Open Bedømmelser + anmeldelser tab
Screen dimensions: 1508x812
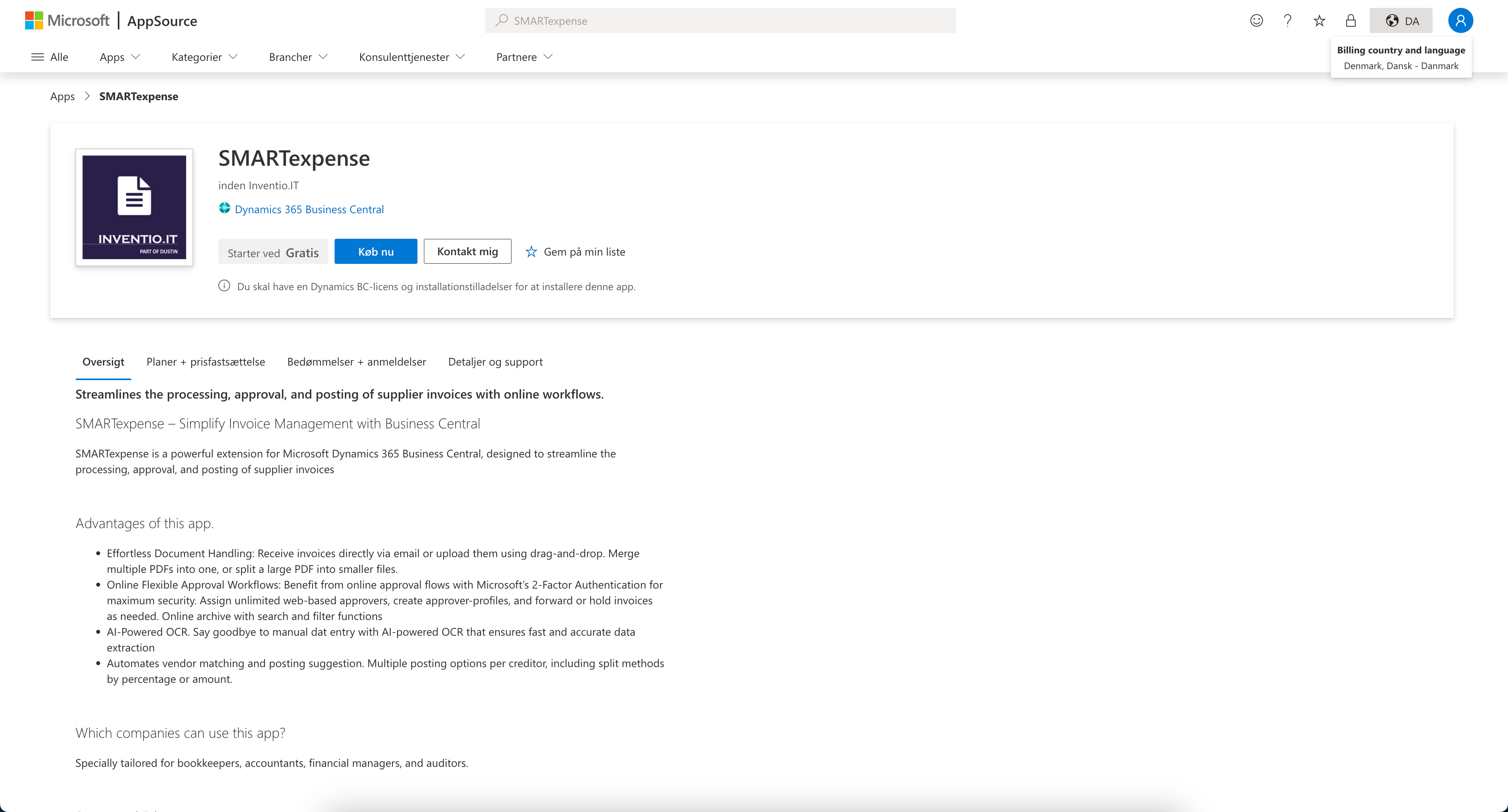357,362
